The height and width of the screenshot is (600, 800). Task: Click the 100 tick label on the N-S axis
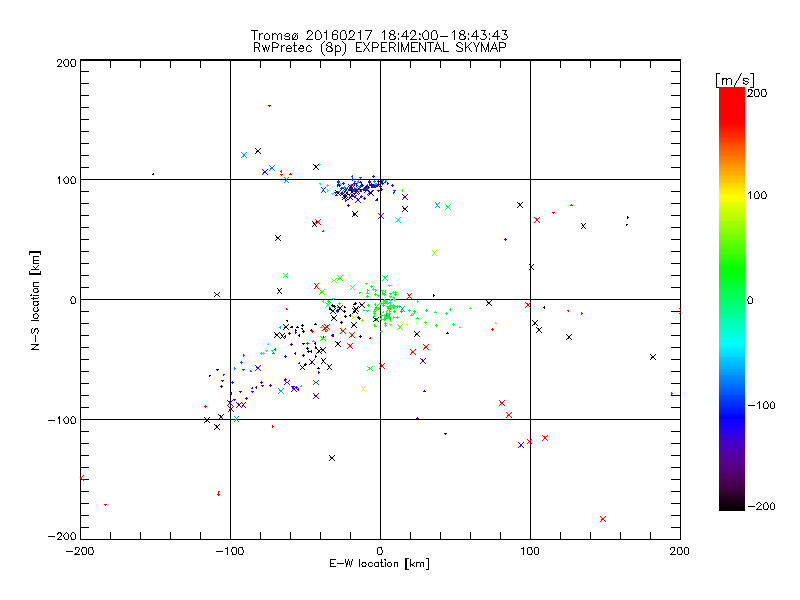(66, 181)
